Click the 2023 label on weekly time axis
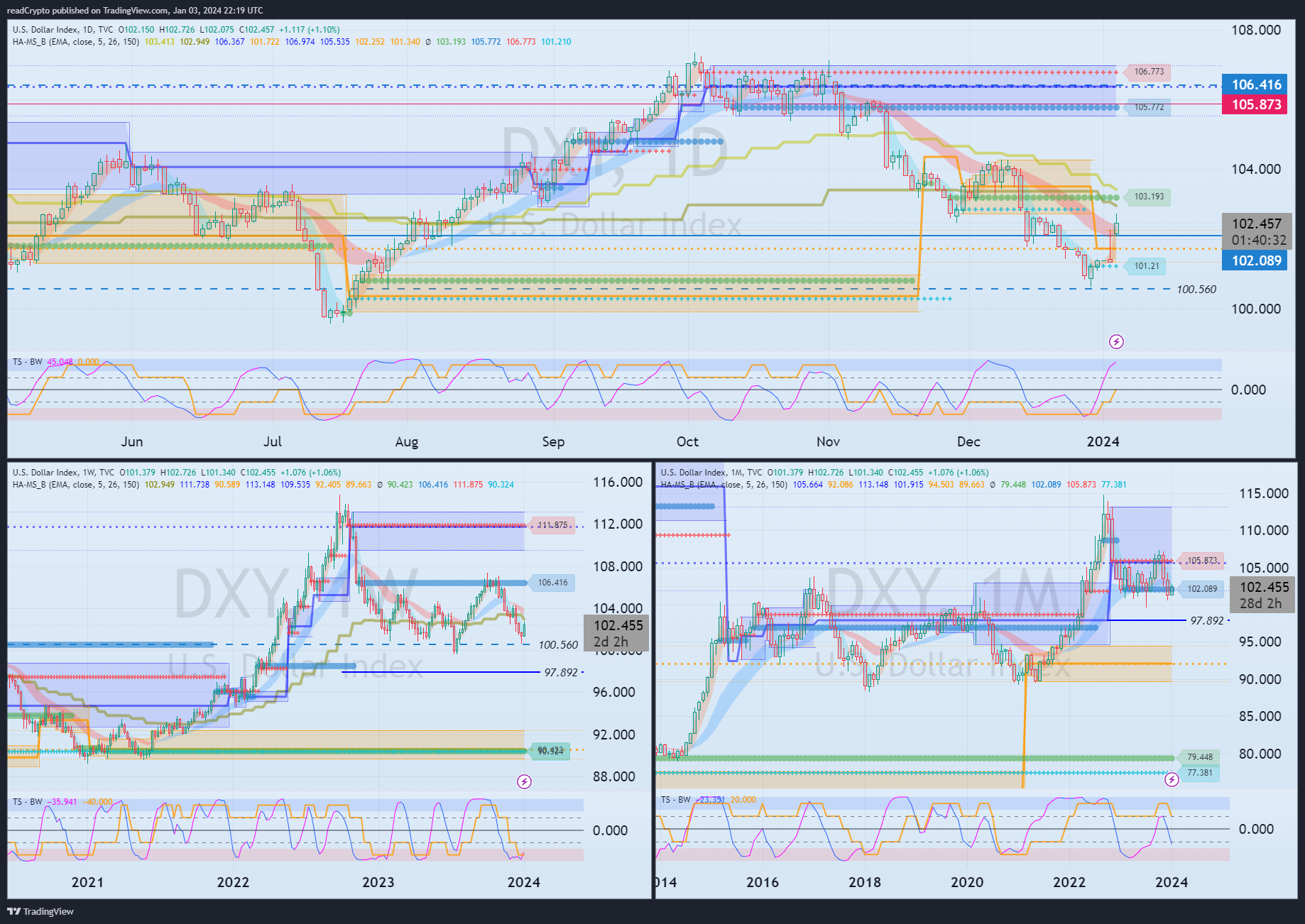Screen dimensions: 1305x924 (x=378, y=883)
